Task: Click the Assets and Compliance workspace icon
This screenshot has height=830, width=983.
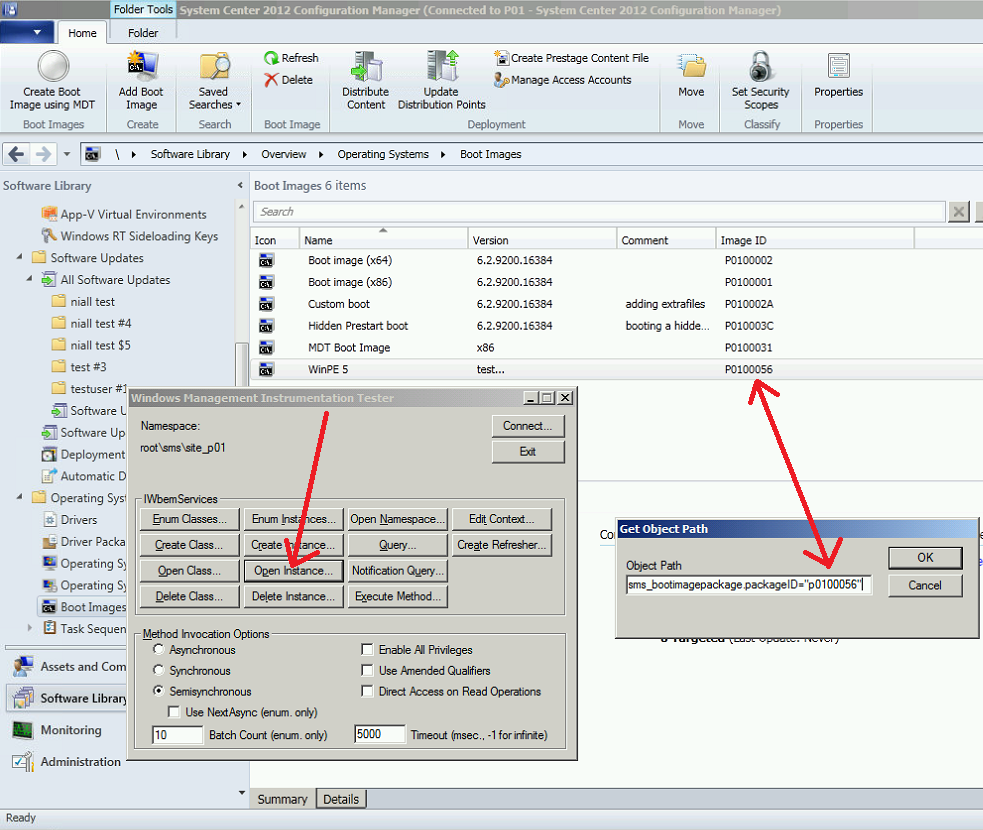Action: [x=23, y=666]
